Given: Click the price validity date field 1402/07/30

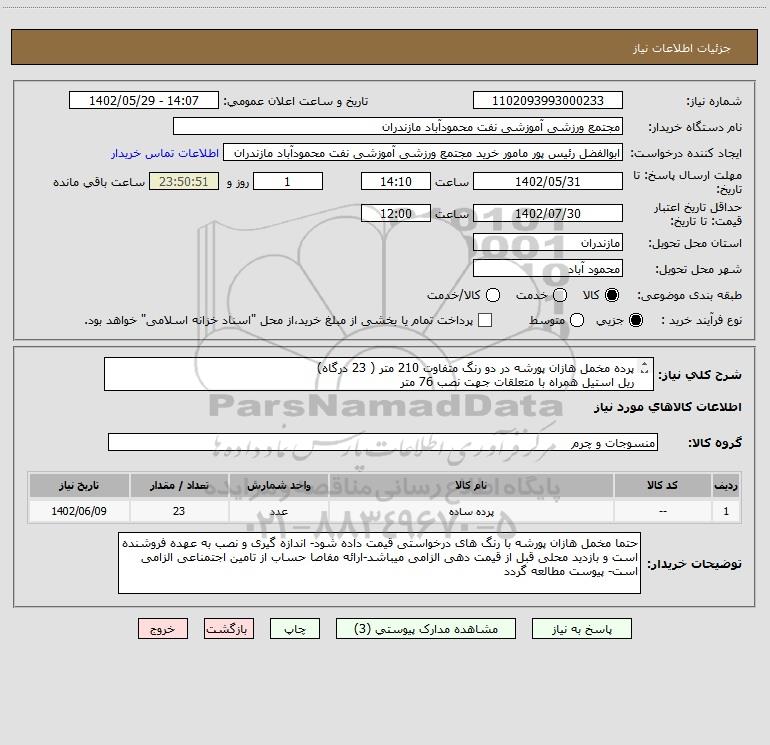Looking at the screenshot, I should coord(547,213).
